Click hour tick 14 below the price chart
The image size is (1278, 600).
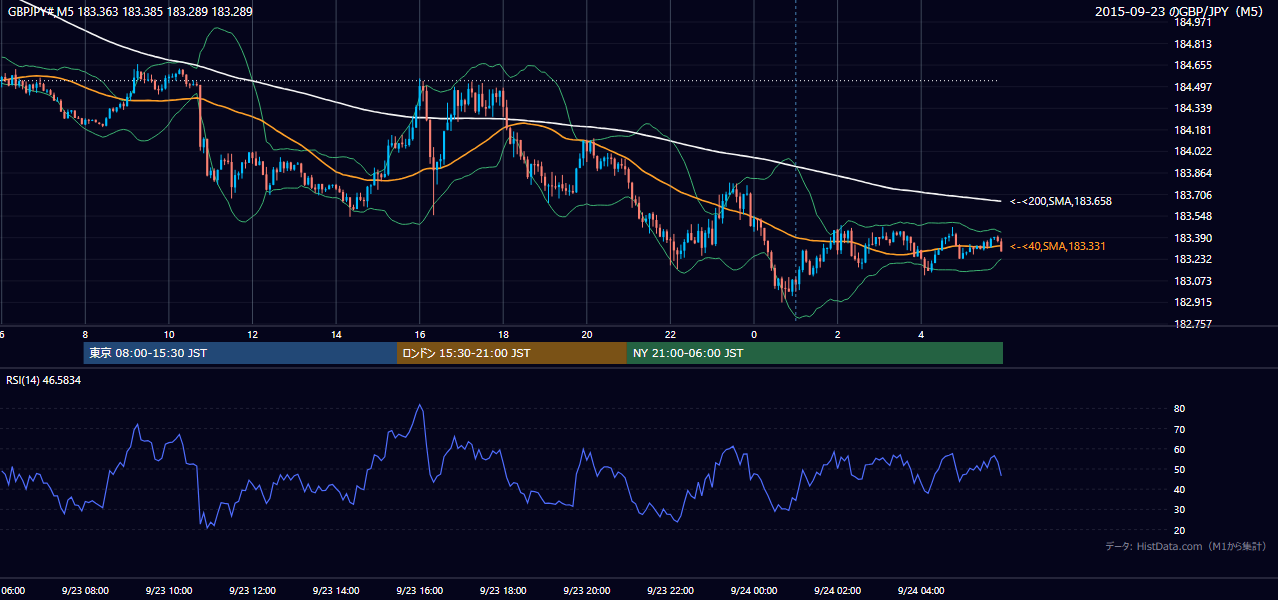336,335
